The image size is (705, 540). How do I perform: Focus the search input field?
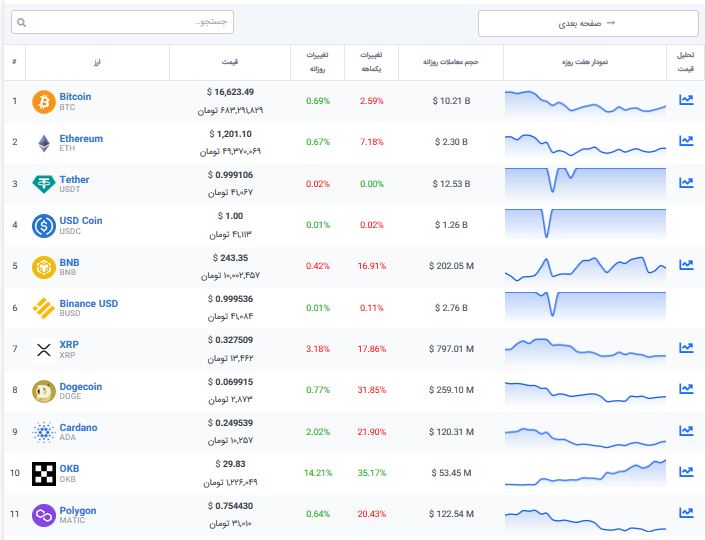coord(122,22)
